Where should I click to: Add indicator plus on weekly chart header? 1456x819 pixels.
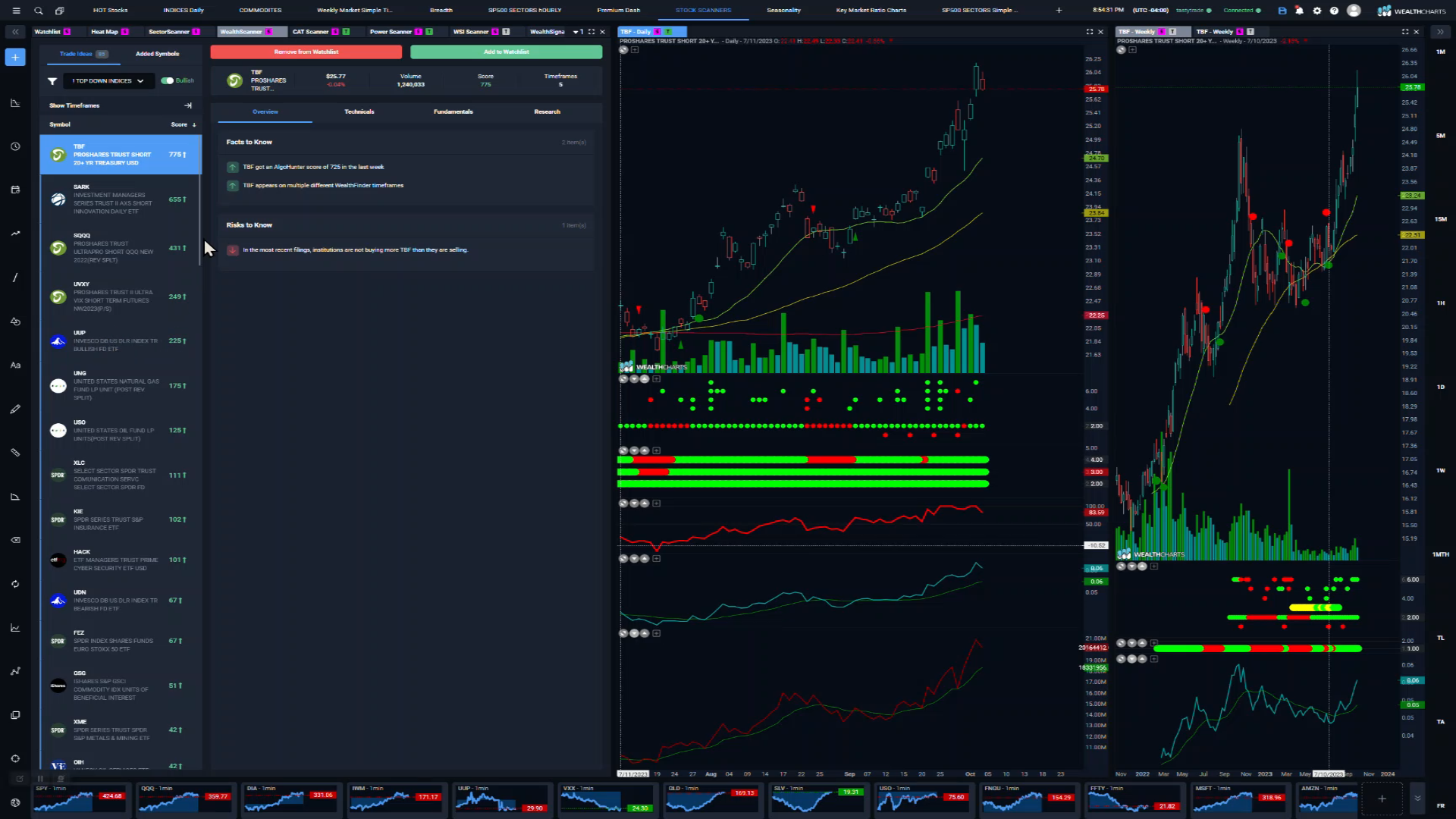[1132, 50]
